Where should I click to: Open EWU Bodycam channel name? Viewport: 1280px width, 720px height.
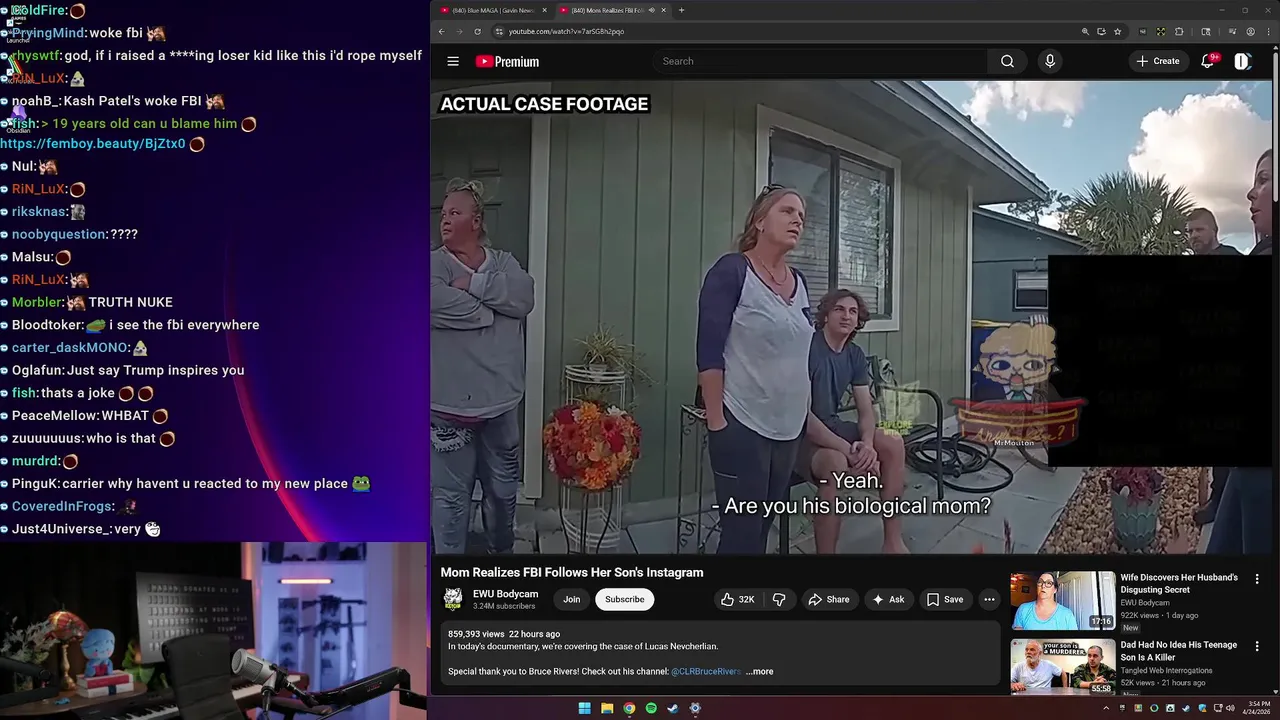click(x=505, y=594)
